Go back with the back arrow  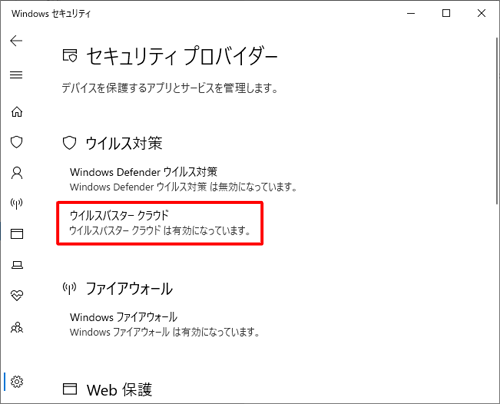(x=16, y=41)
